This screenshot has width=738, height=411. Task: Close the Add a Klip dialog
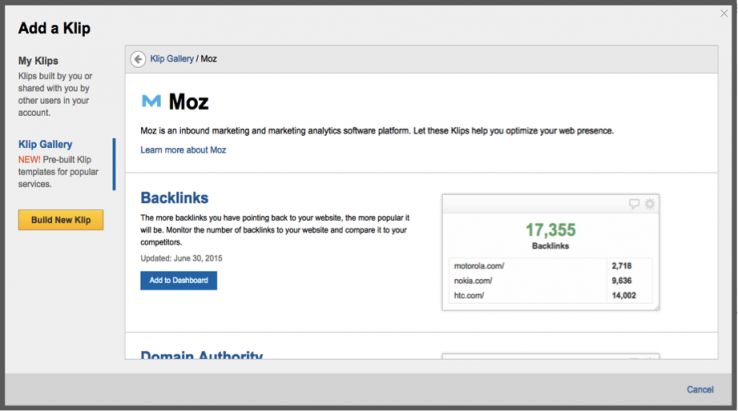pyautogui.click(x=724, y=13)
